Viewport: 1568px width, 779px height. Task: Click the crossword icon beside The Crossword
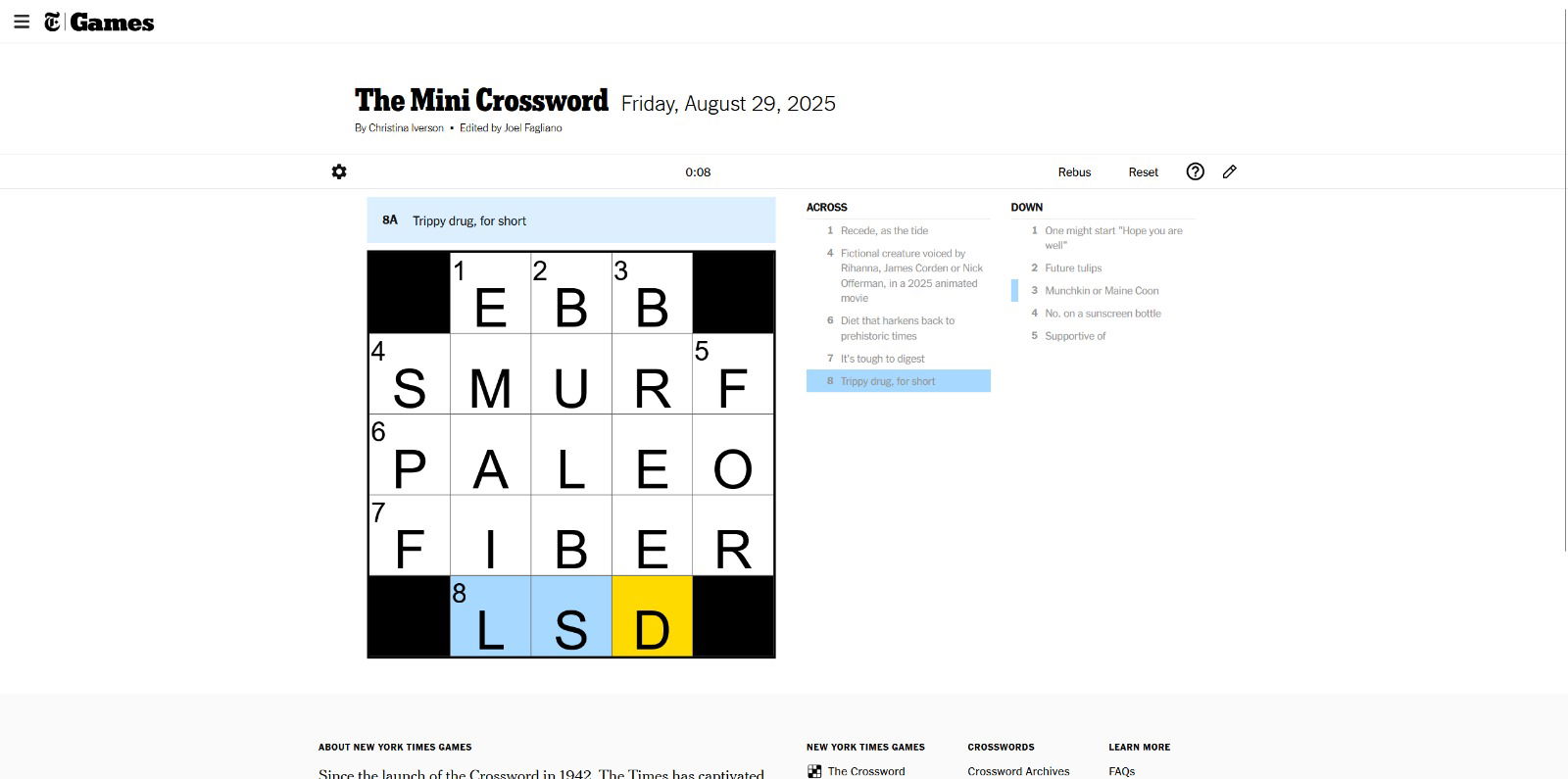pyautogui.click(x=814, y=771)
